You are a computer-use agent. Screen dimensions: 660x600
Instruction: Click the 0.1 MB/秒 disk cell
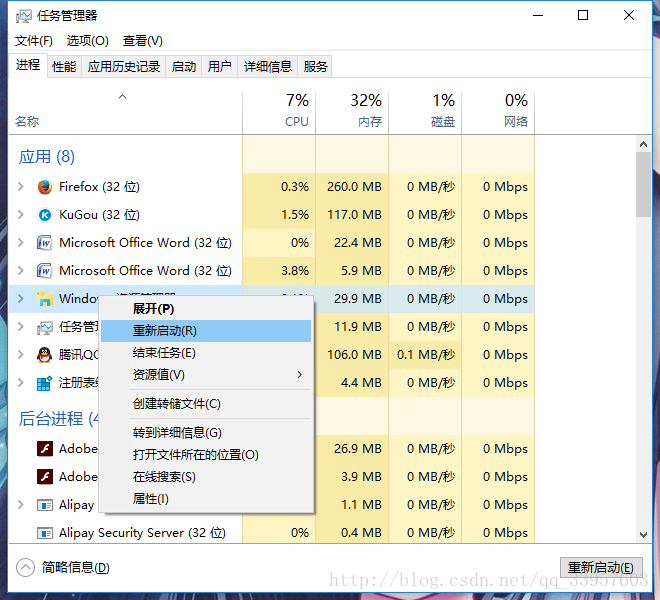coord(425,355)
